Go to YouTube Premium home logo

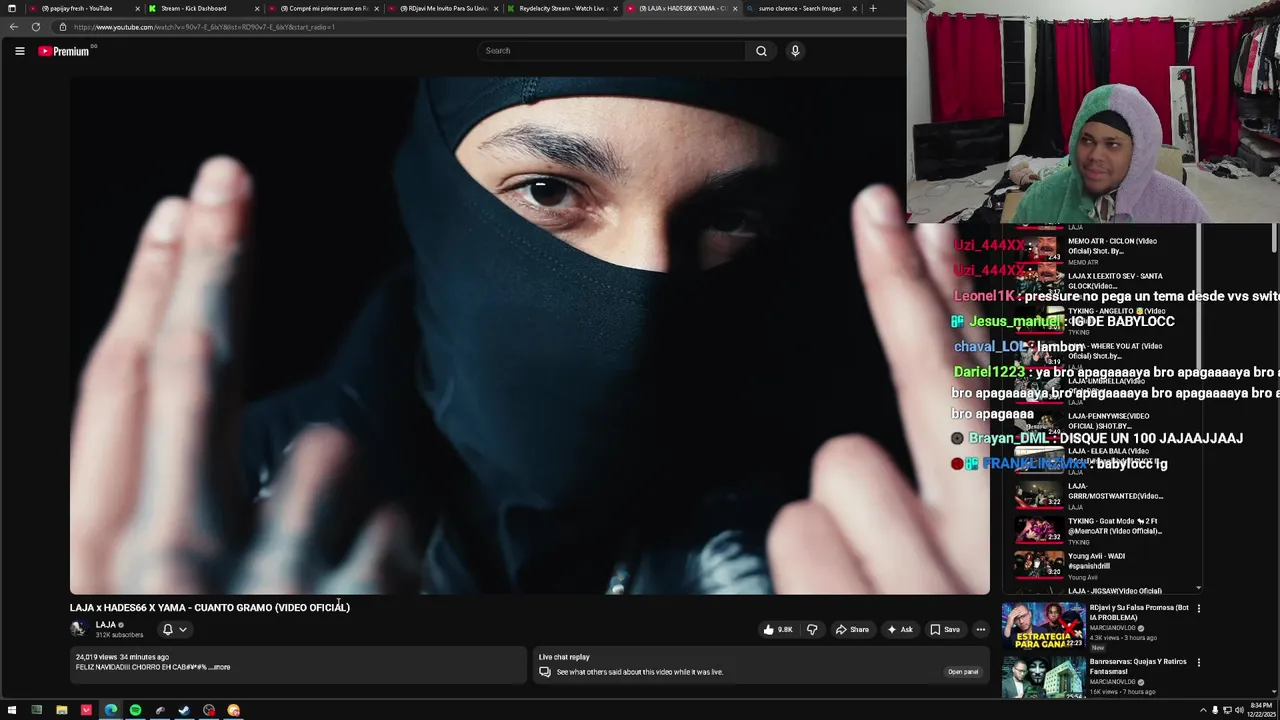pyautogui.click(x=65, y=51)
